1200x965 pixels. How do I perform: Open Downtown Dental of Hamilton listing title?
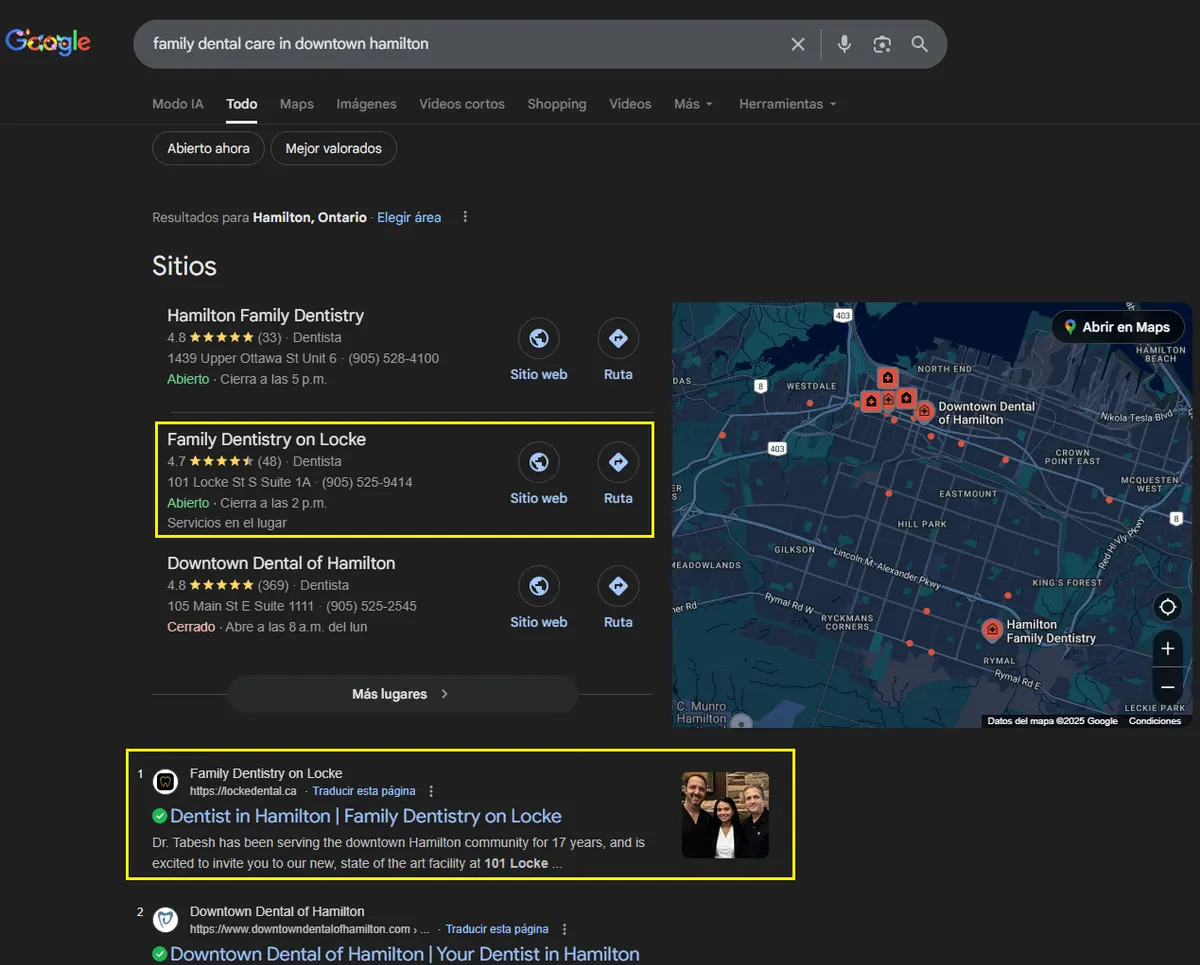[x=281, y=563]
